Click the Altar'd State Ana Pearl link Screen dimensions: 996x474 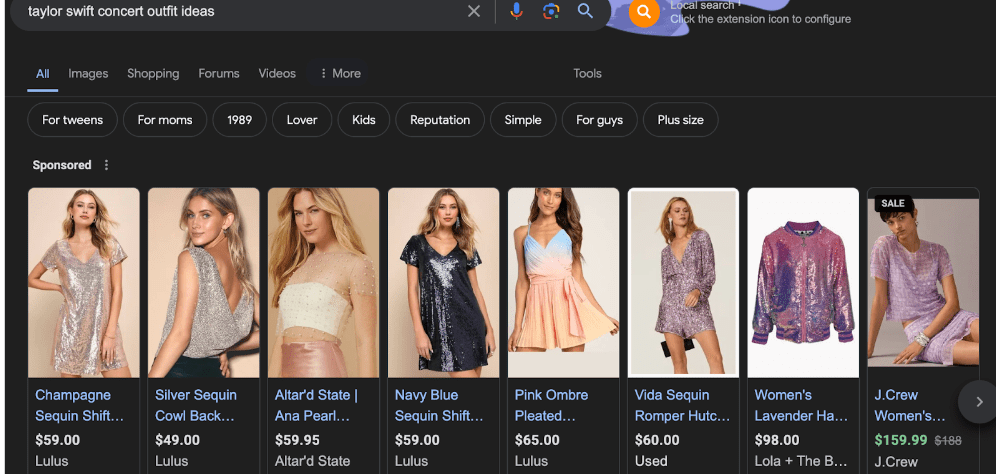point(316,405)
